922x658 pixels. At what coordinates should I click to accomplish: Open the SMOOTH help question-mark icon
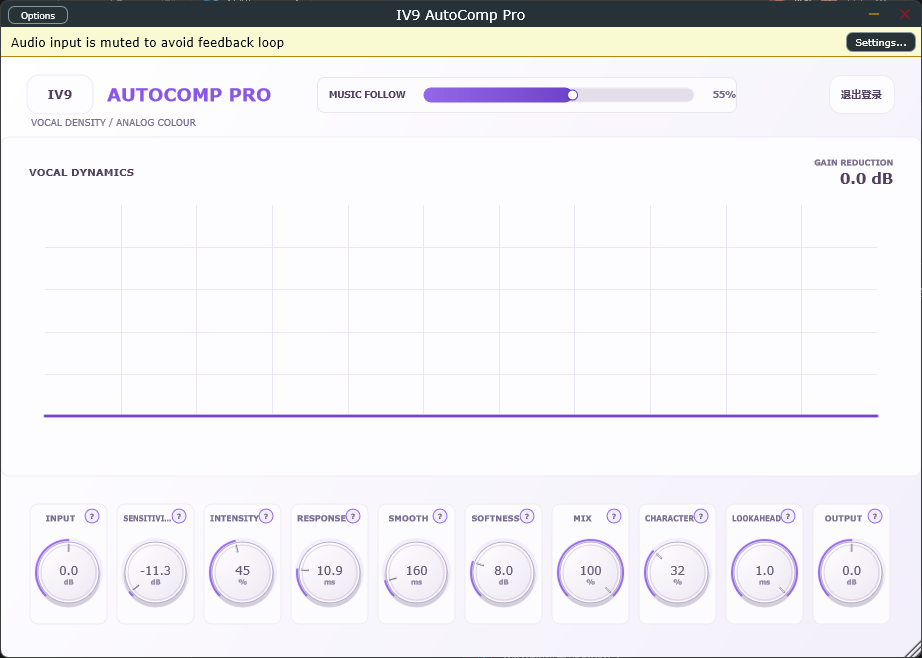(440, 516)
